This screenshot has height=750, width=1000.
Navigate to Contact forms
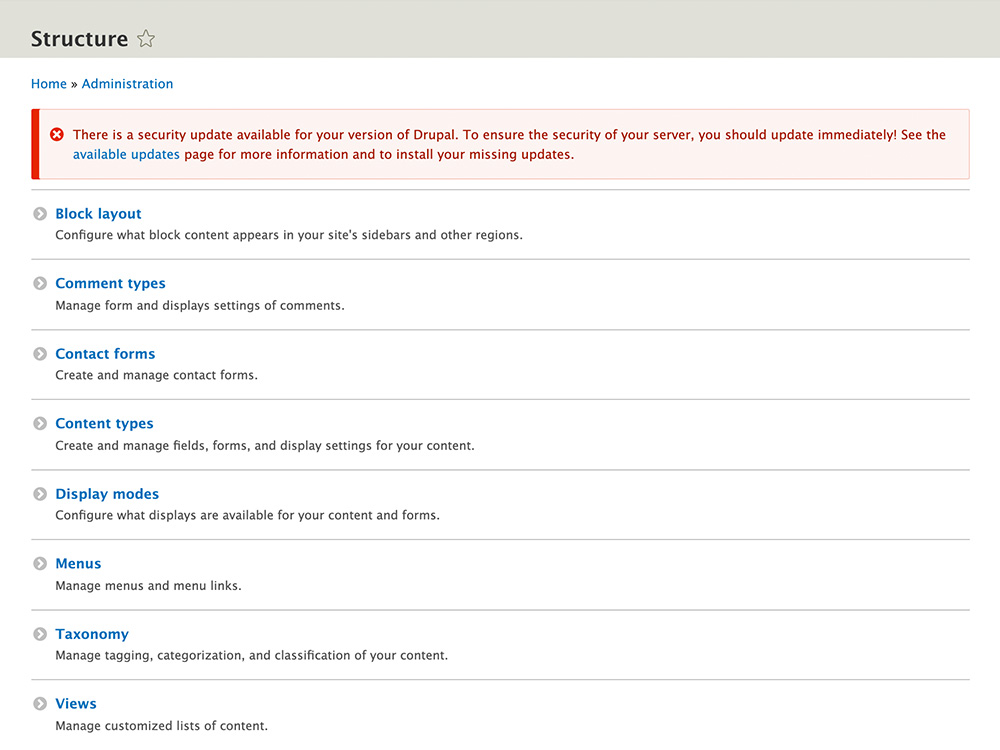click(105, 354)
